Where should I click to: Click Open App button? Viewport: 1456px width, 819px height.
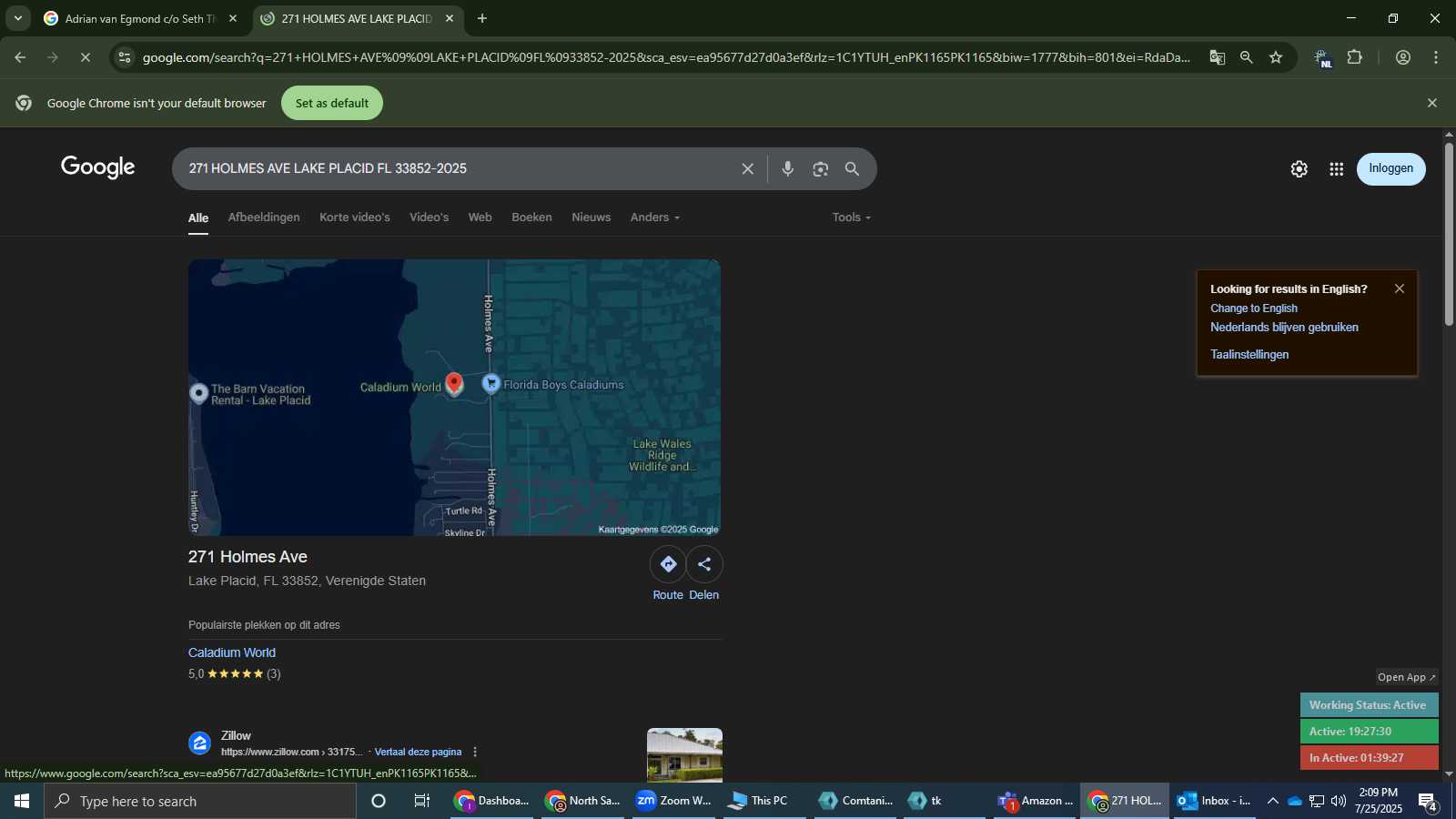[x=1406, y=677]
